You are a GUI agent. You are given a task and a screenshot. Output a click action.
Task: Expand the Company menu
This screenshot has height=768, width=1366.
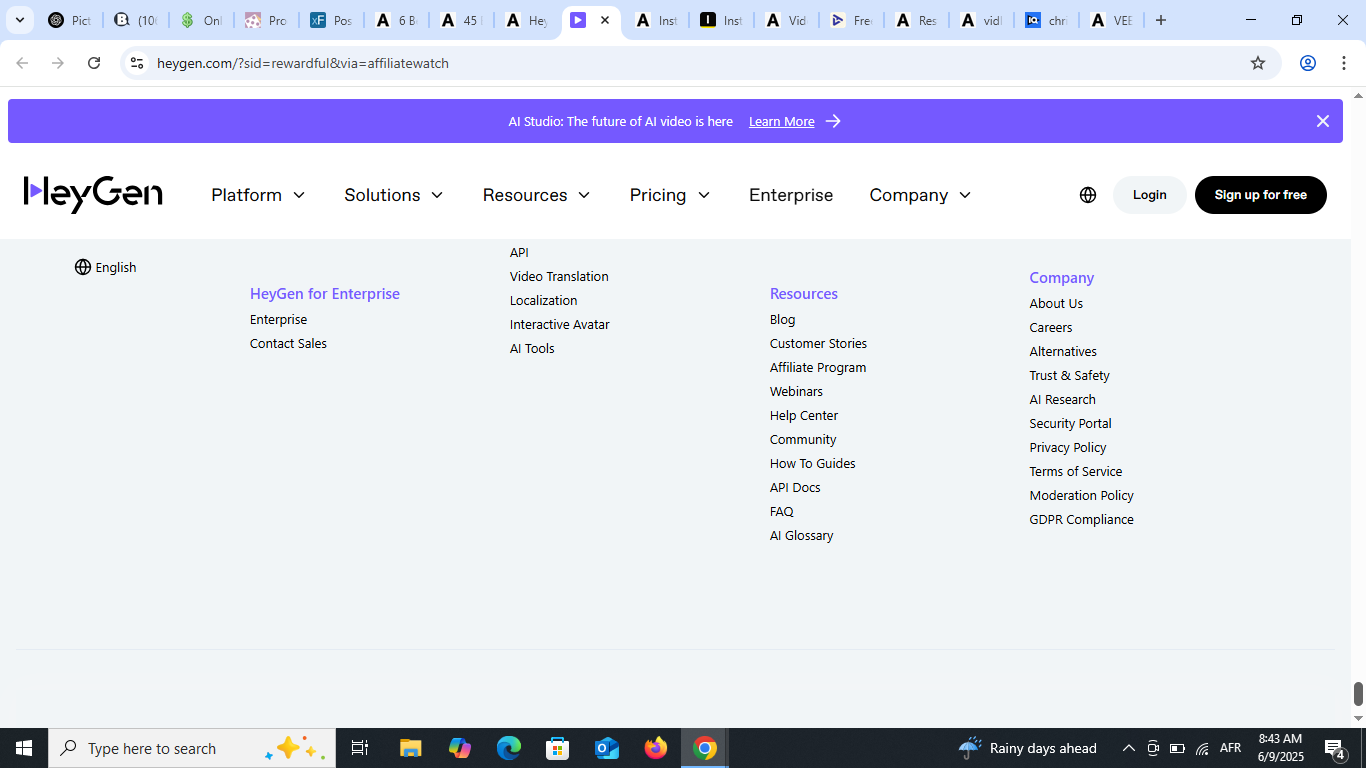921,195
